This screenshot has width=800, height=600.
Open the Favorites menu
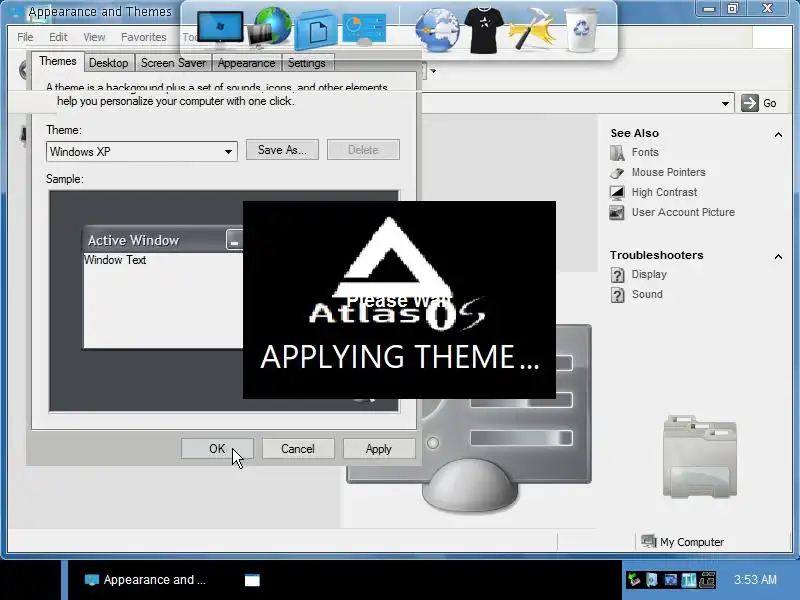[143, 37]
